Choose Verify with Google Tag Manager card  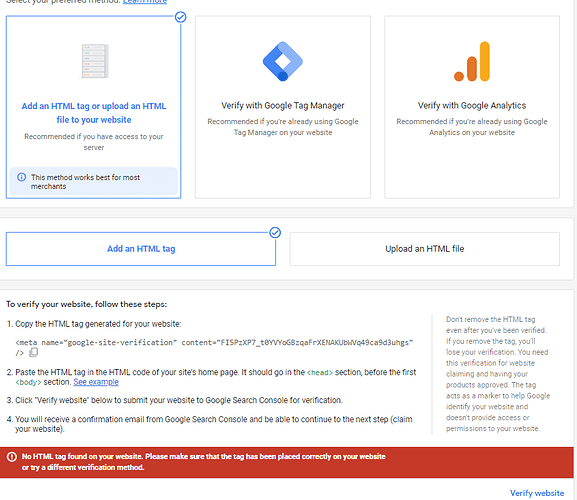[283, 107]
